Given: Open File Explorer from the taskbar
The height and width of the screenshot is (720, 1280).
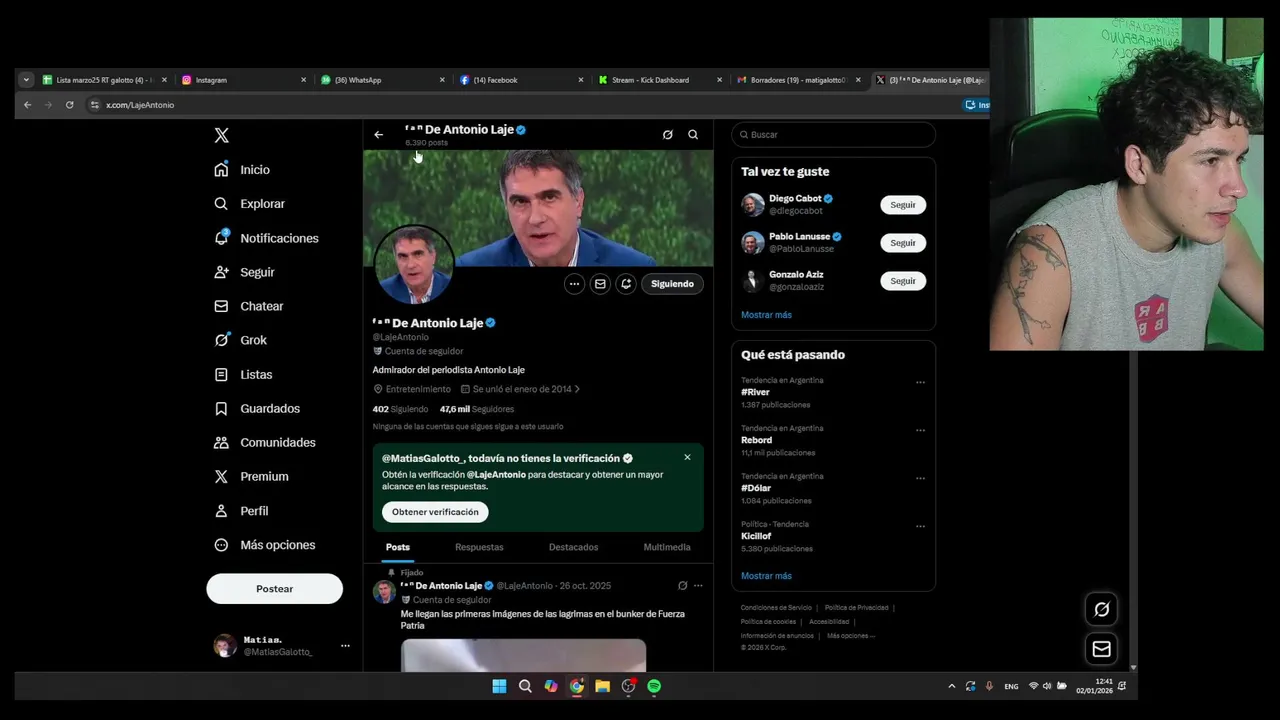Looking at the screenshot, I should coord(602,686).
